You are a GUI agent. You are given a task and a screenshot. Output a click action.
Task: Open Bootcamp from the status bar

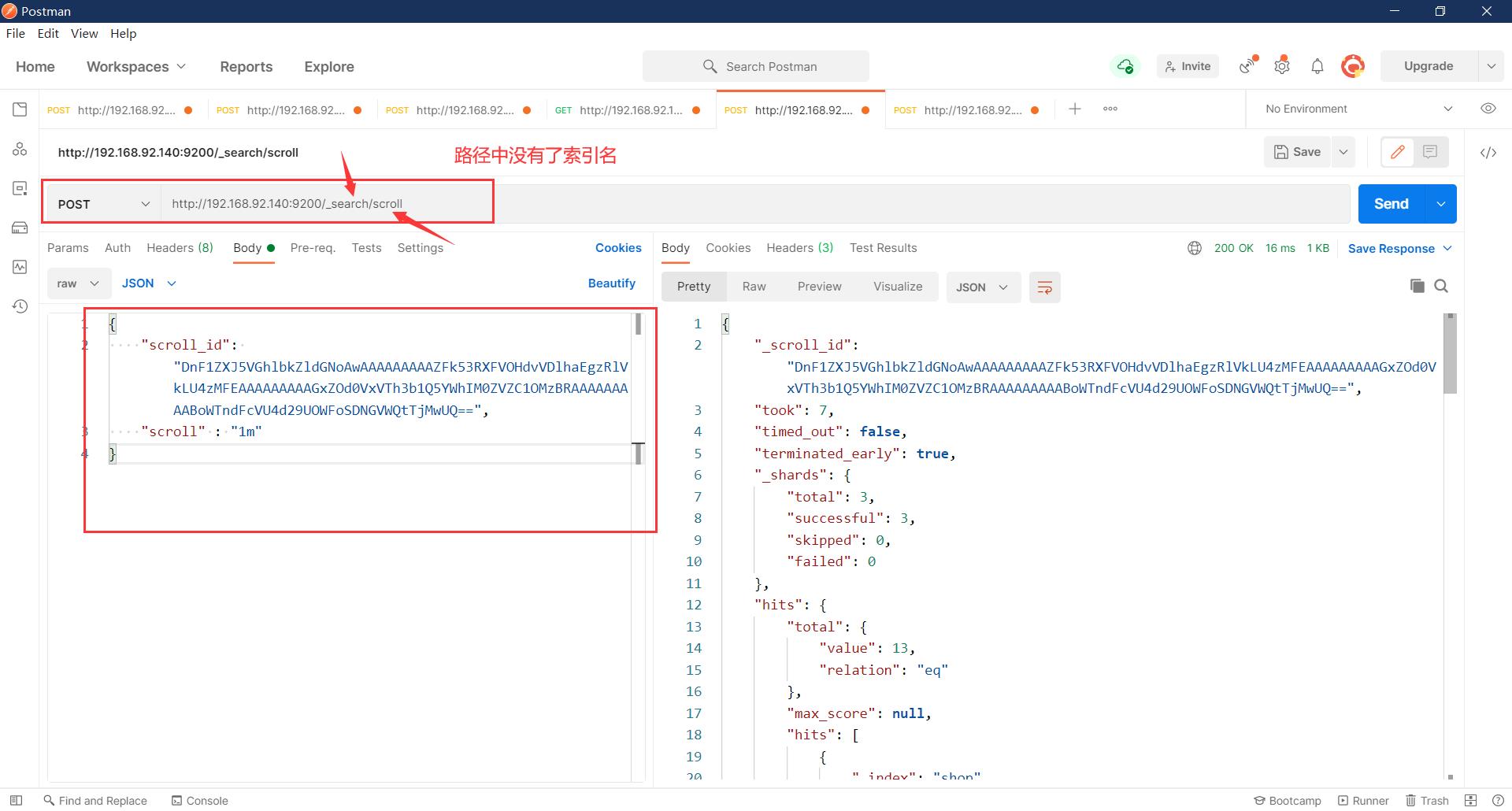pos(1288,801)
